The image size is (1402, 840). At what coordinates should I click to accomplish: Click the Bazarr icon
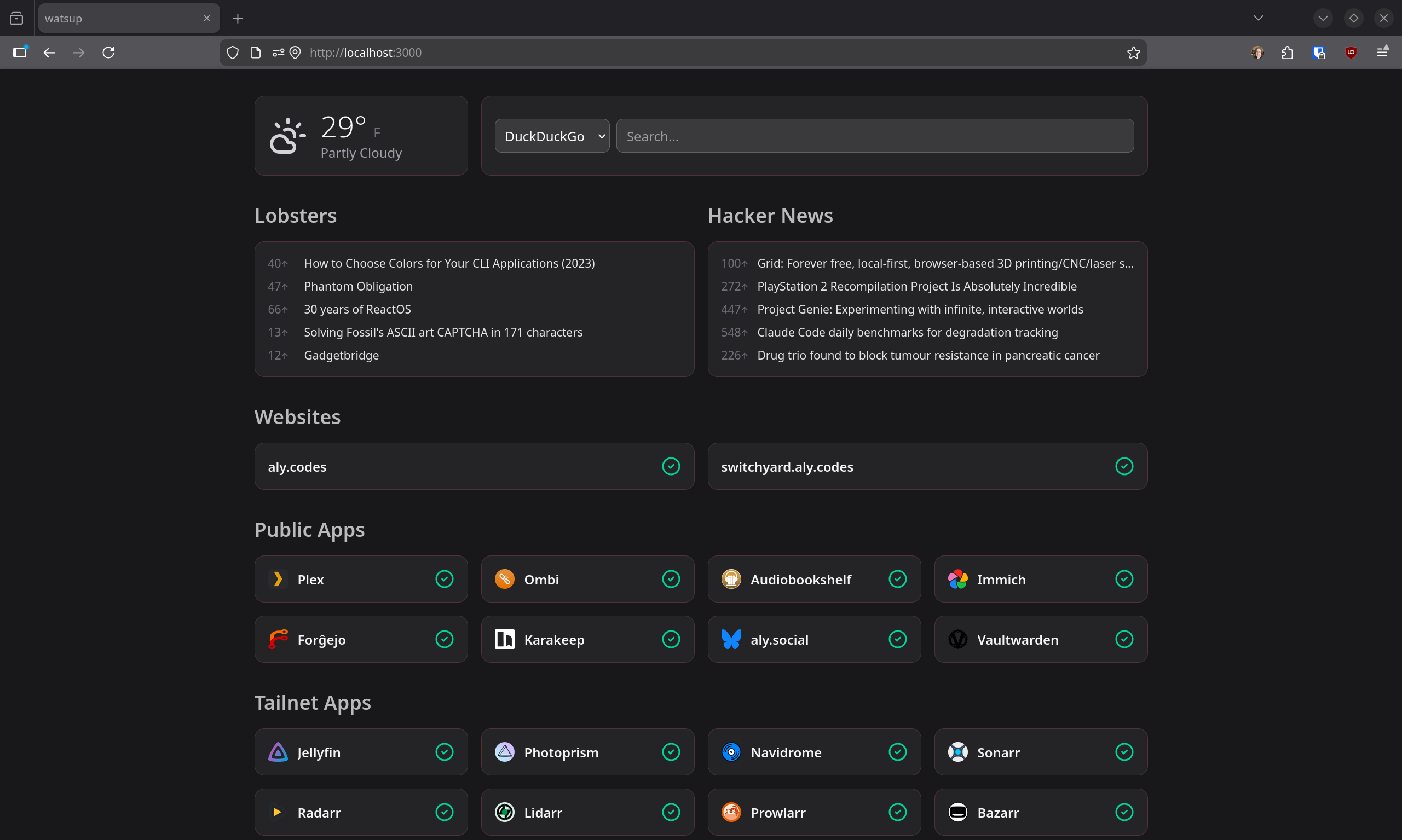click(x=957, y=812)
